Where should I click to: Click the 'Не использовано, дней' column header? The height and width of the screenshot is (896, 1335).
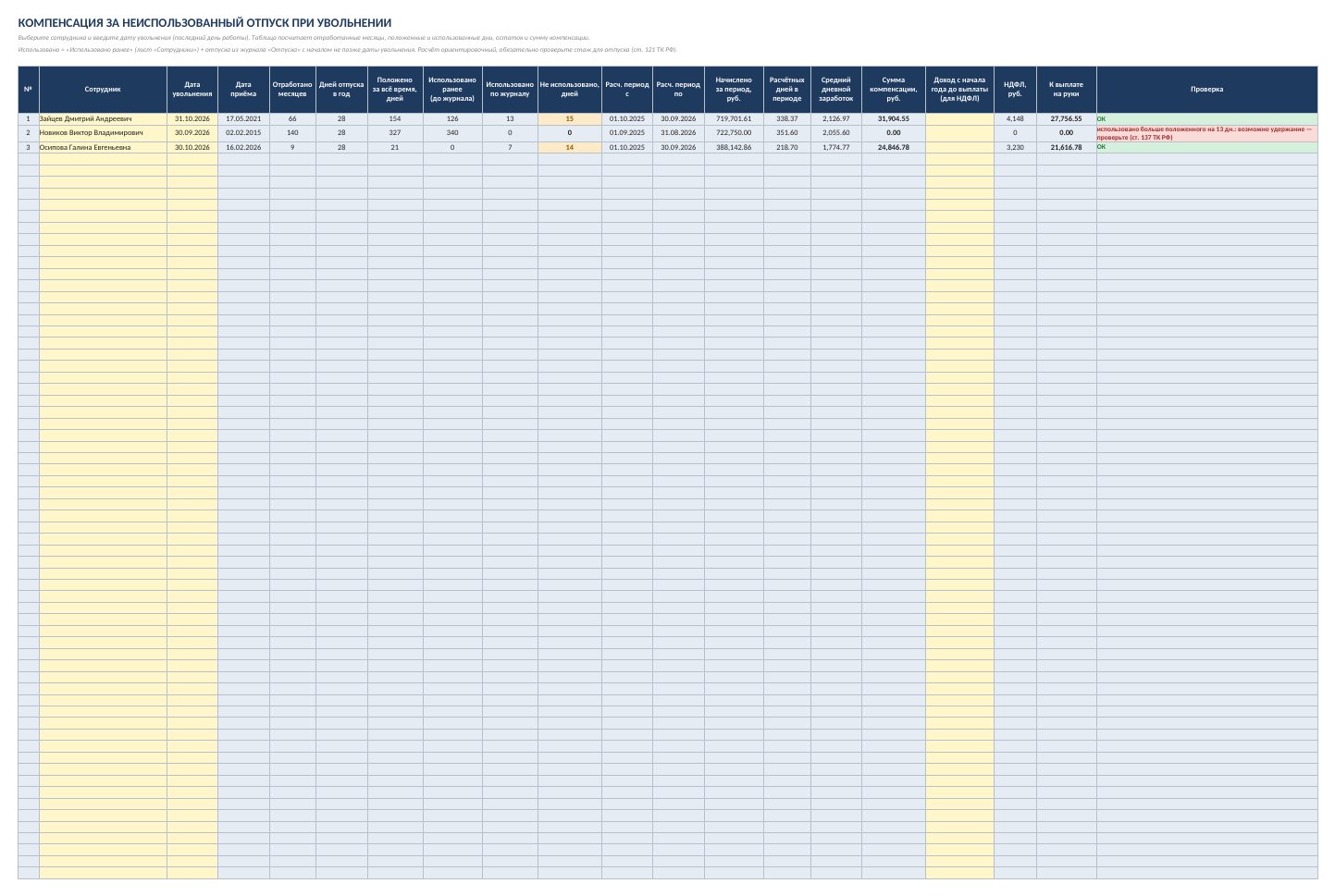click(x=570, y=89)
